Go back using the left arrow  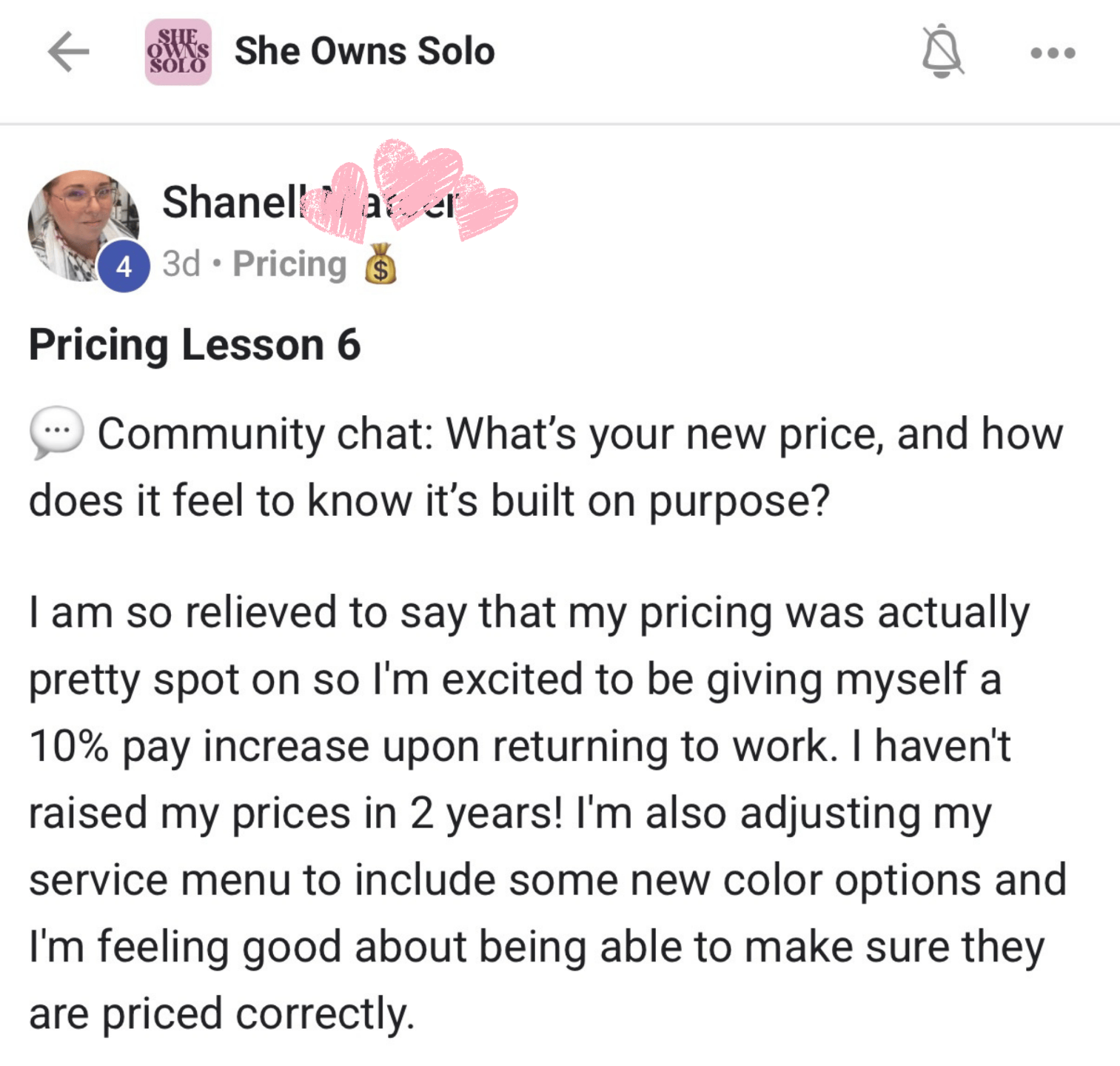pyautogui.click(x=68, y=52)
